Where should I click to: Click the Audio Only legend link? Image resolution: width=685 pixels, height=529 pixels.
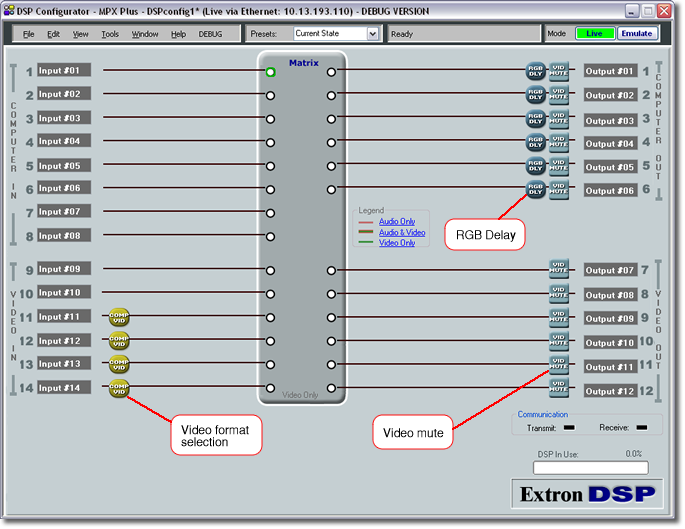397,221
